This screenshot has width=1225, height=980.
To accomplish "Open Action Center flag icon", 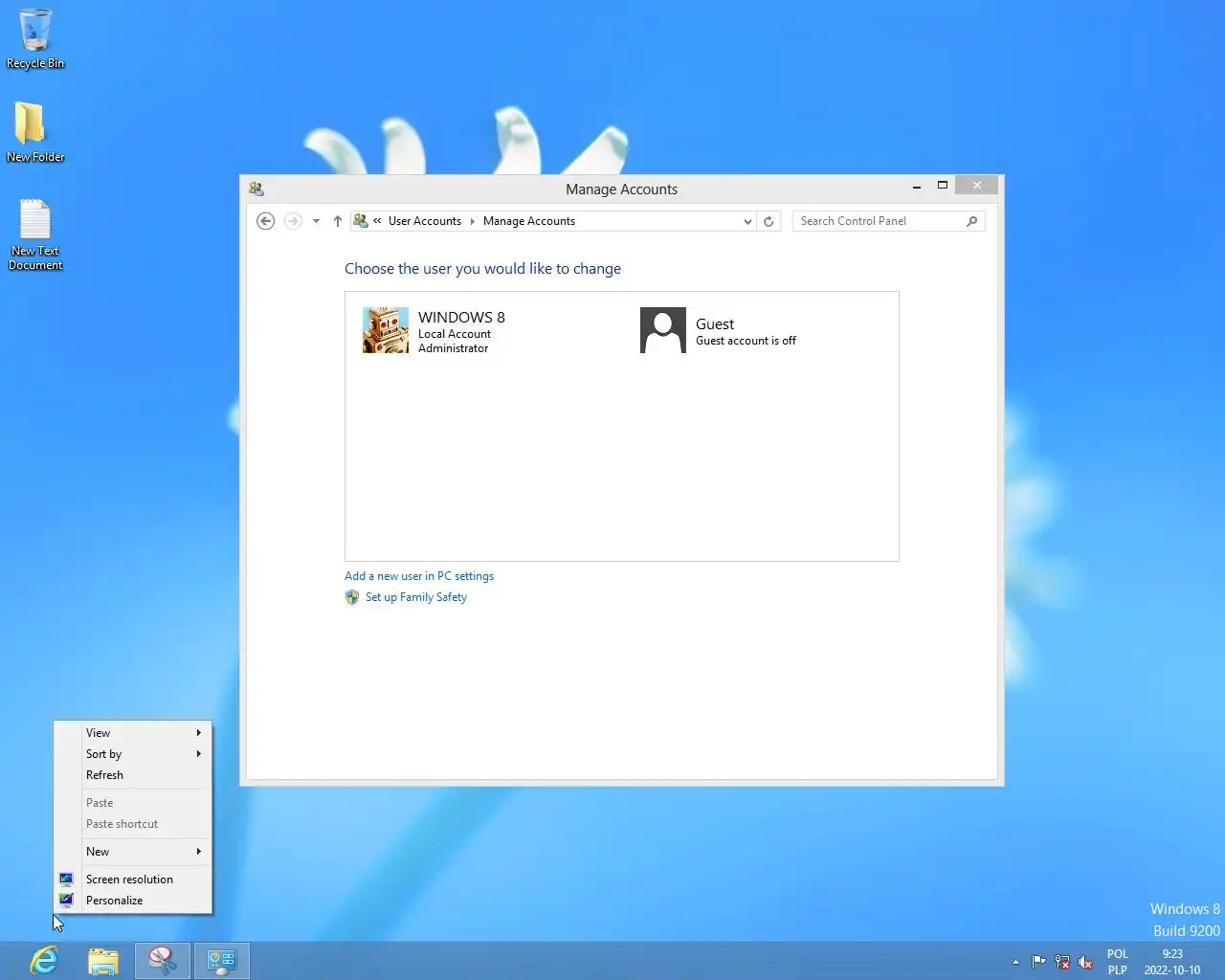I will click(1038, 962).
